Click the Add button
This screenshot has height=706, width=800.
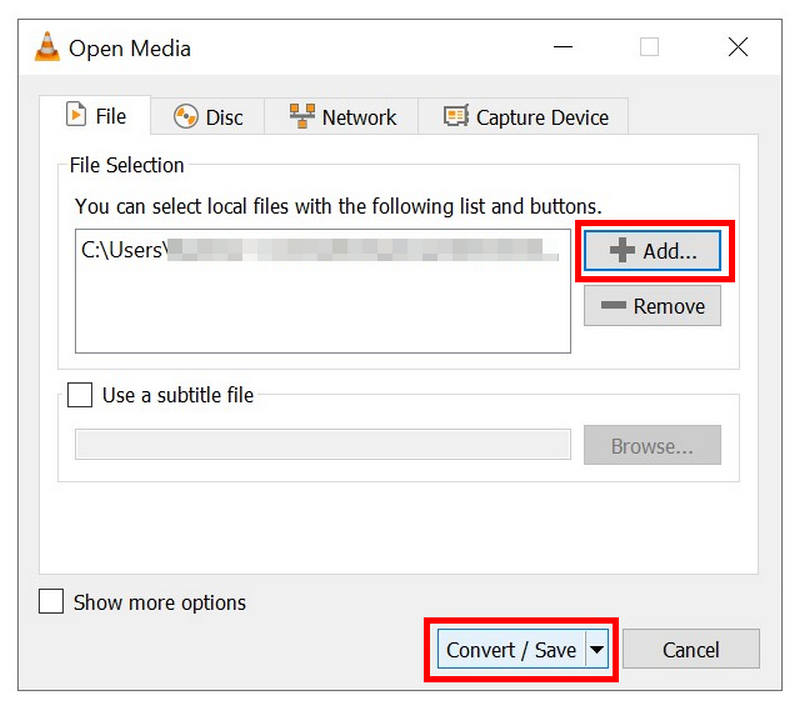click(x=651, y=250)
